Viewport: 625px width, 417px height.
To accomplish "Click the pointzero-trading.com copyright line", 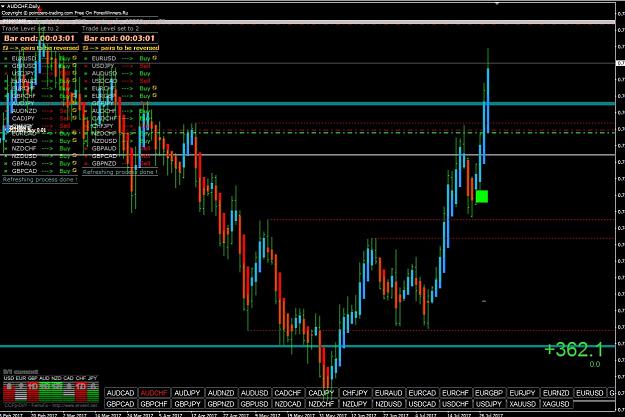I will pyautogui.click(x=65, y=13).
